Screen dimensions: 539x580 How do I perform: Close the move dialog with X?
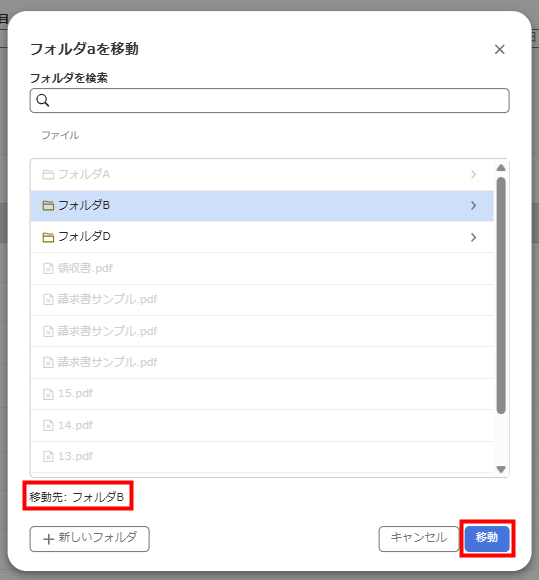click(500, 49)
